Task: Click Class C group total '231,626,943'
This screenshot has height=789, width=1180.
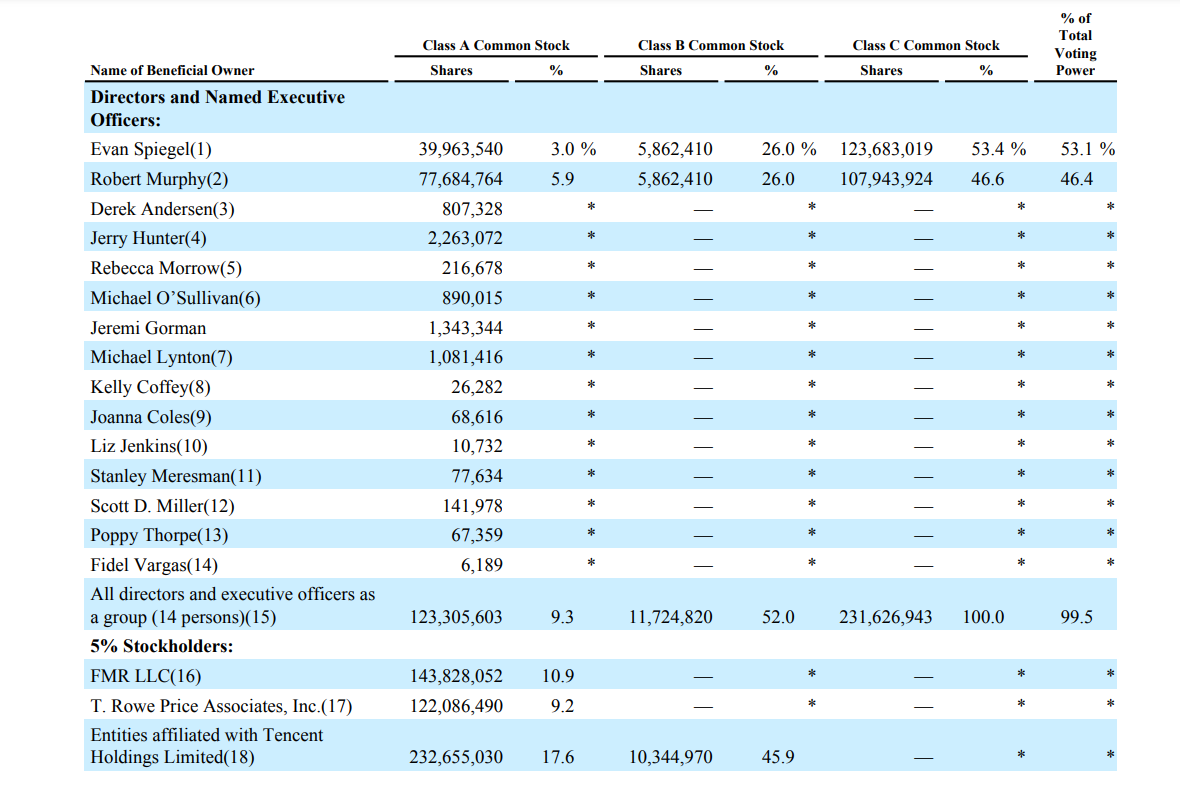Action: 886,617
